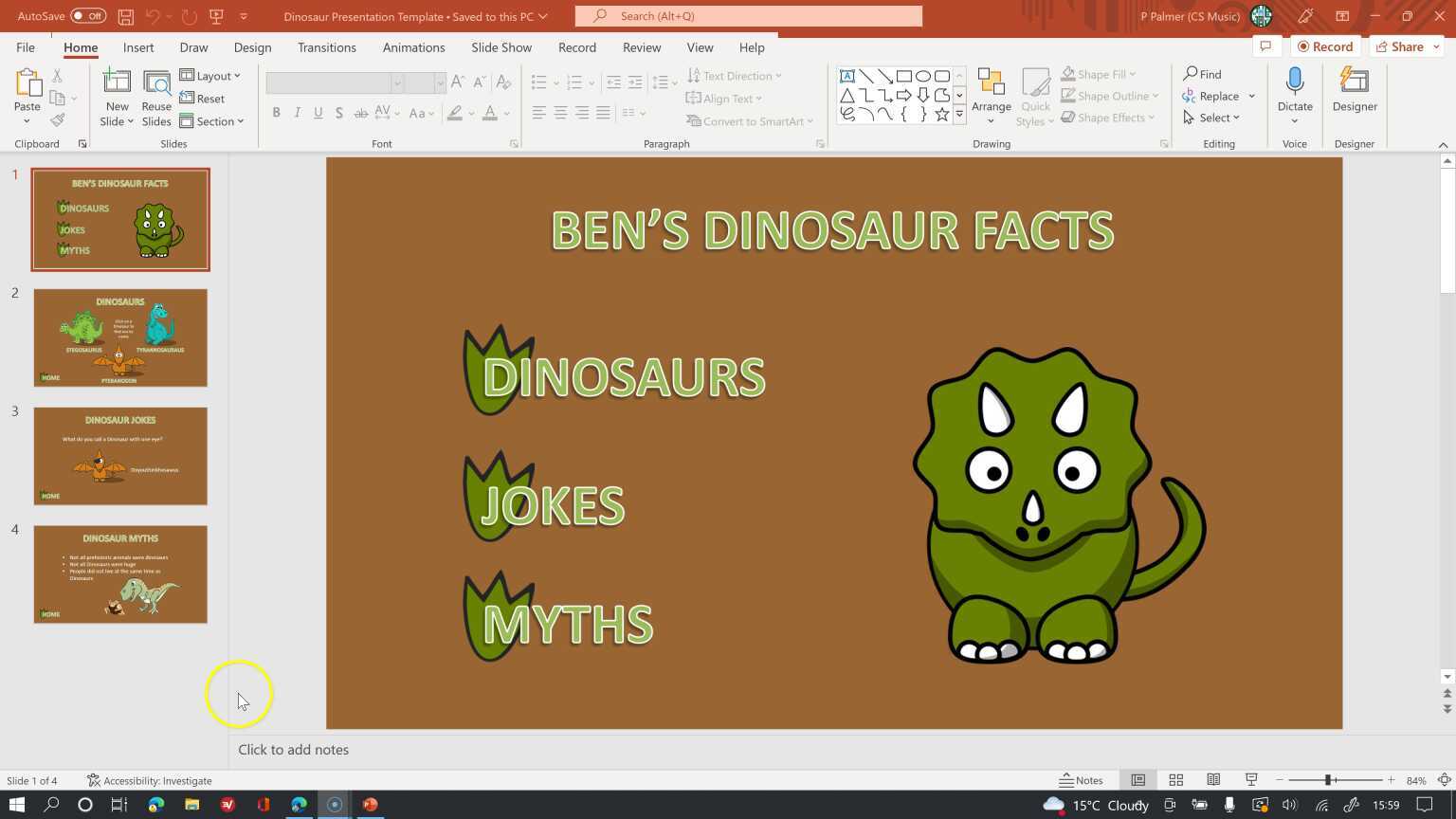Open the Dictate voice tool
Viewport: 1456px width, 819px height.
(x=1295, y=92)
